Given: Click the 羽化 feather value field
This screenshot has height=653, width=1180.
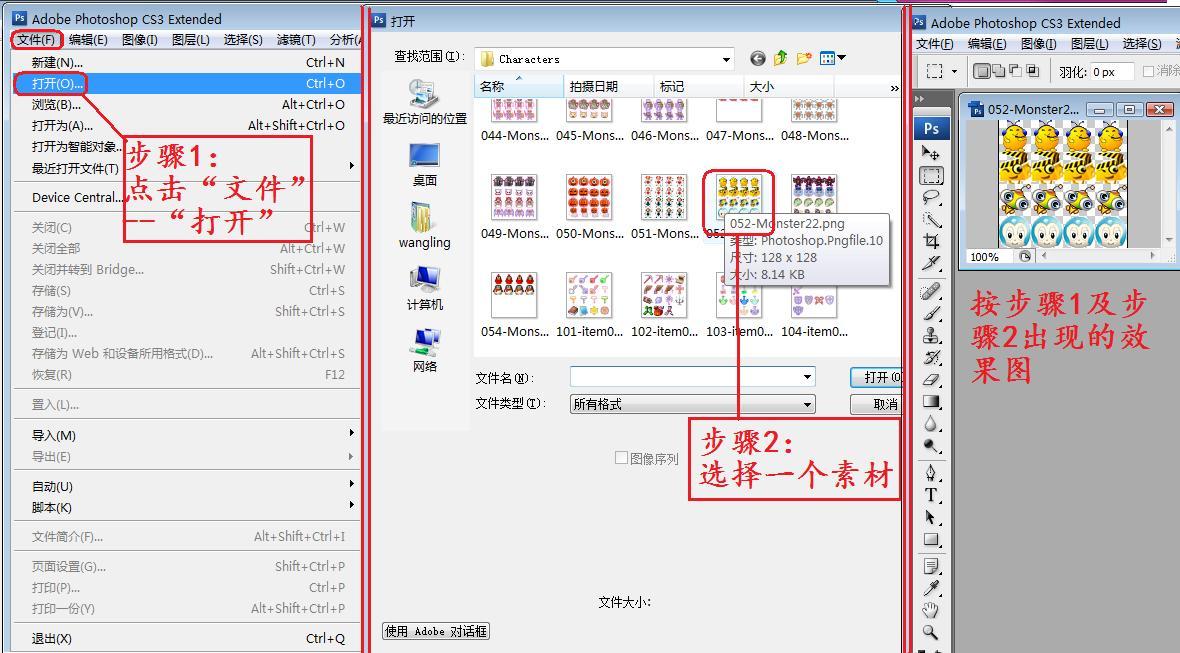Looking at the screenshot, I should tap(1112, 71).
